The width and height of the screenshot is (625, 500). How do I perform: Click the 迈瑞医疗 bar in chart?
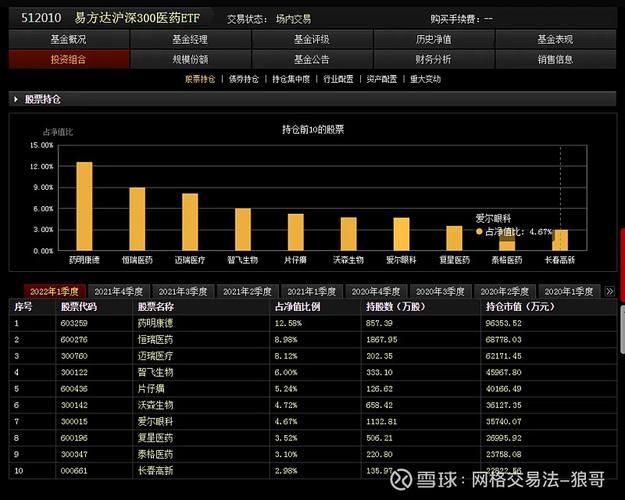(190, 222)
